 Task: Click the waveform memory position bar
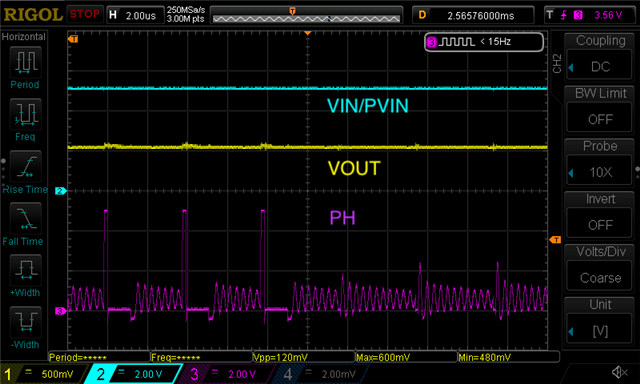(306, 15)
